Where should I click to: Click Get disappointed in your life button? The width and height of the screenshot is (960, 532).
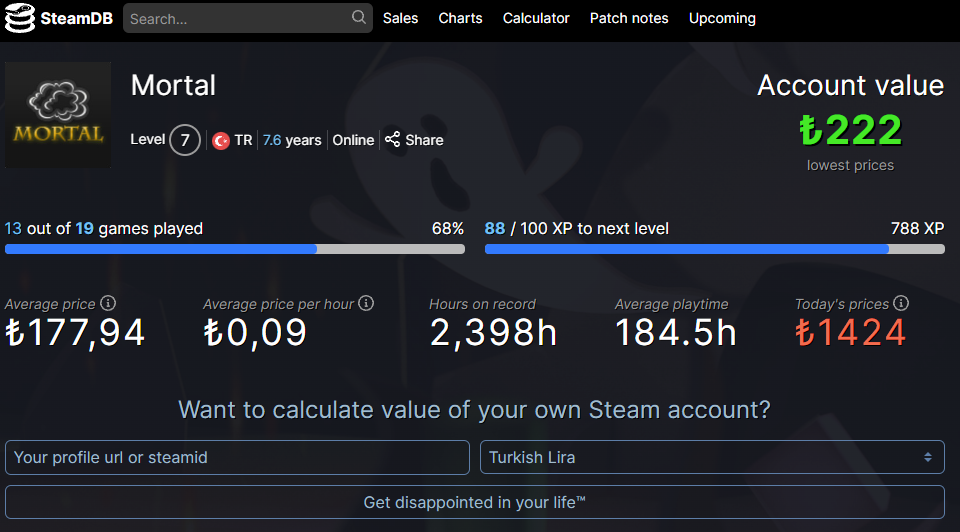click(474, 503)
